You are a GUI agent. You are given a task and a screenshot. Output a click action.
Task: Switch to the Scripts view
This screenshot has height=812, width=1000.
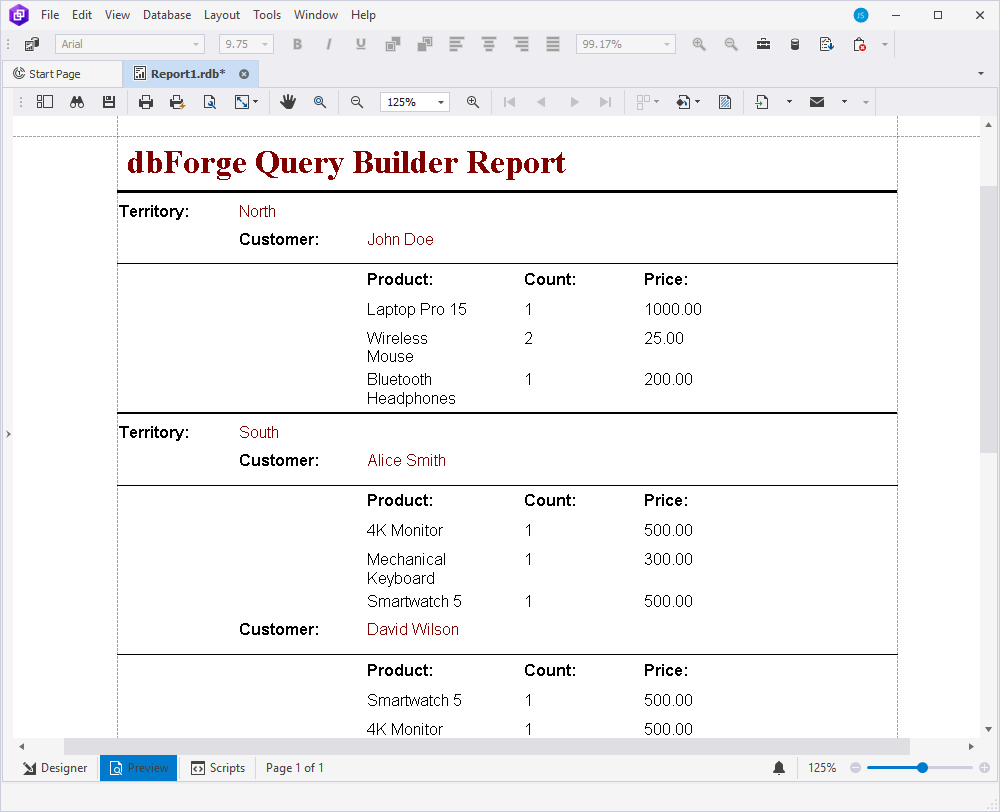[218, 768]
